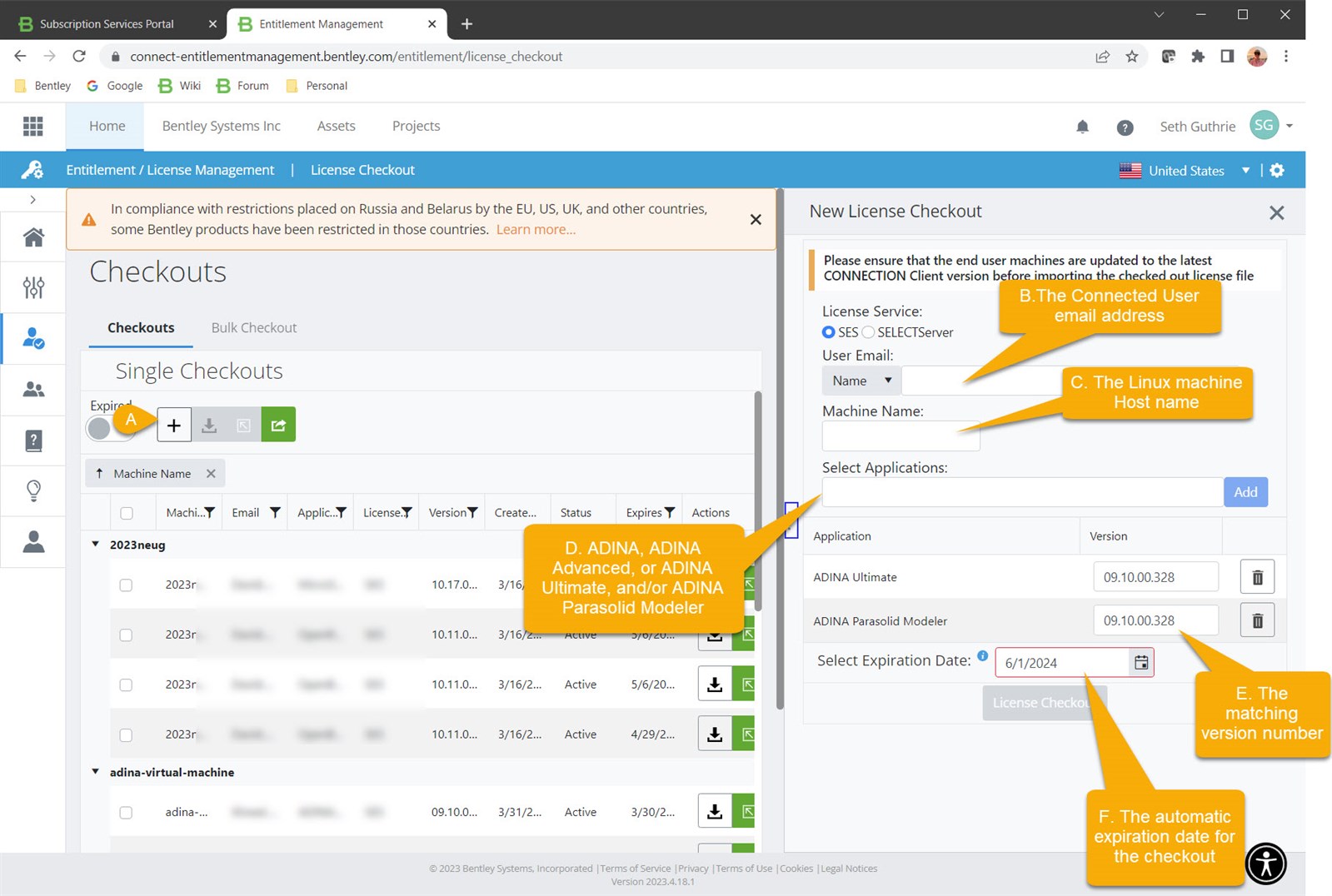Open the Terms of Service footer link
Viewport: 1332px width, 896px height.
tap(636, 869)
